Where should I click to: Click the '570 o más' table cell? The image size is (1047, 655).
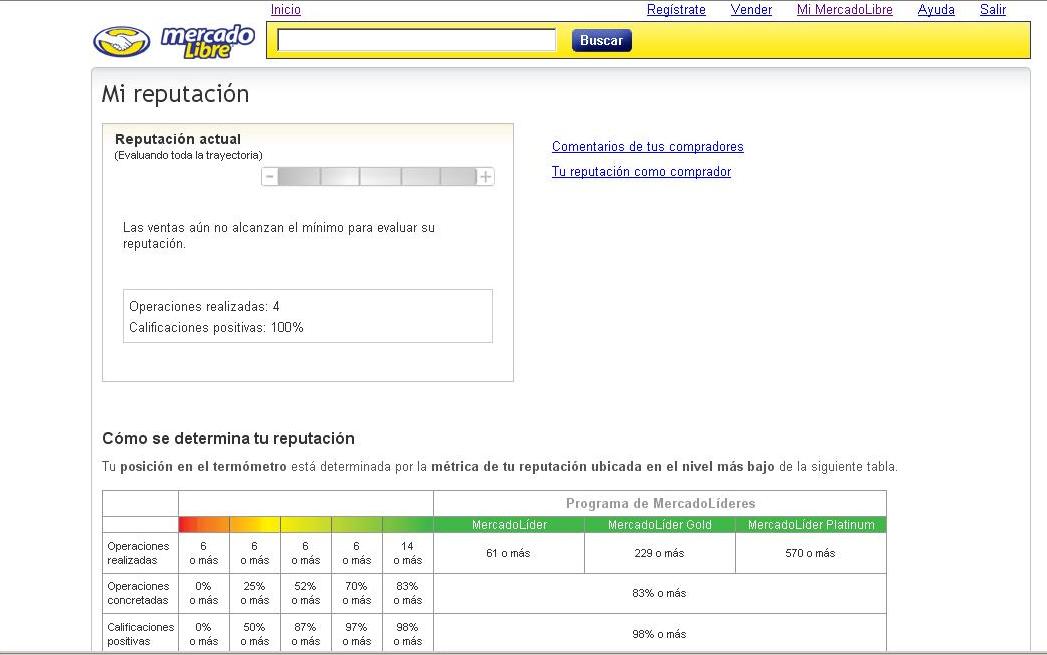811,553
